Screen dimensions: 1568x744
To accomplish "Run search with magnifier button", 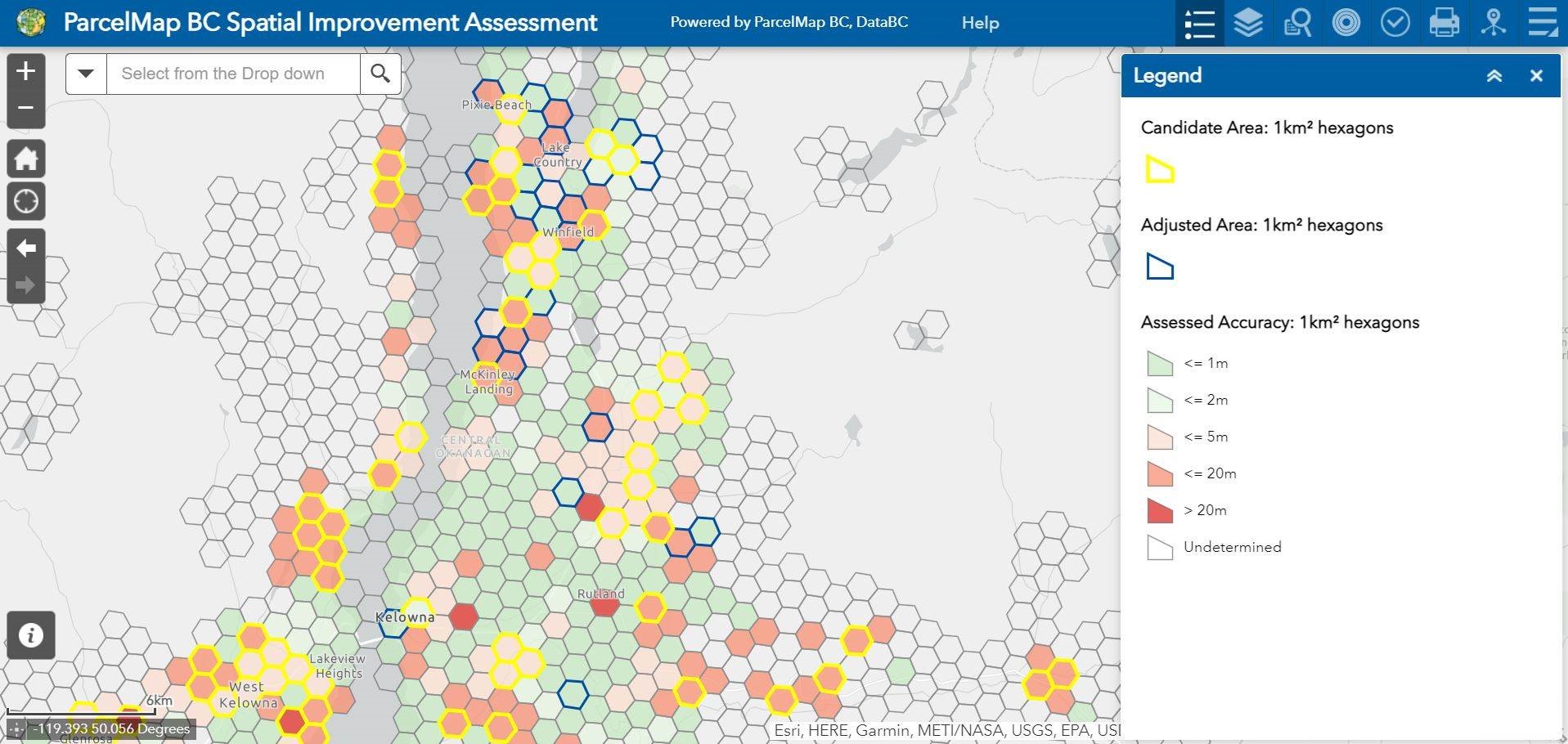I will [380, 74].
